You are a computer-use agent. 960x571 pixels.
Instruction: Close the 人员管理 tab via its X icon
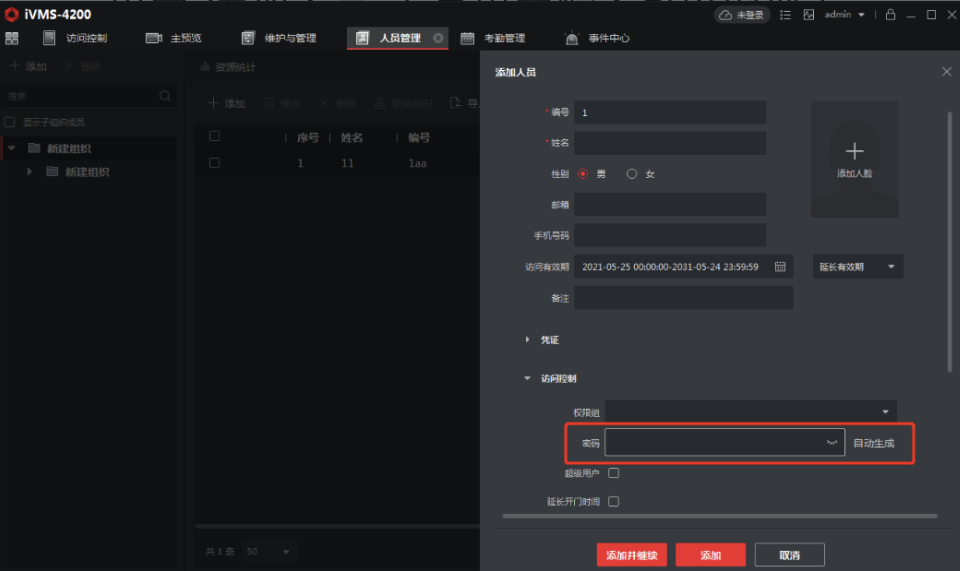coord(438,38)
